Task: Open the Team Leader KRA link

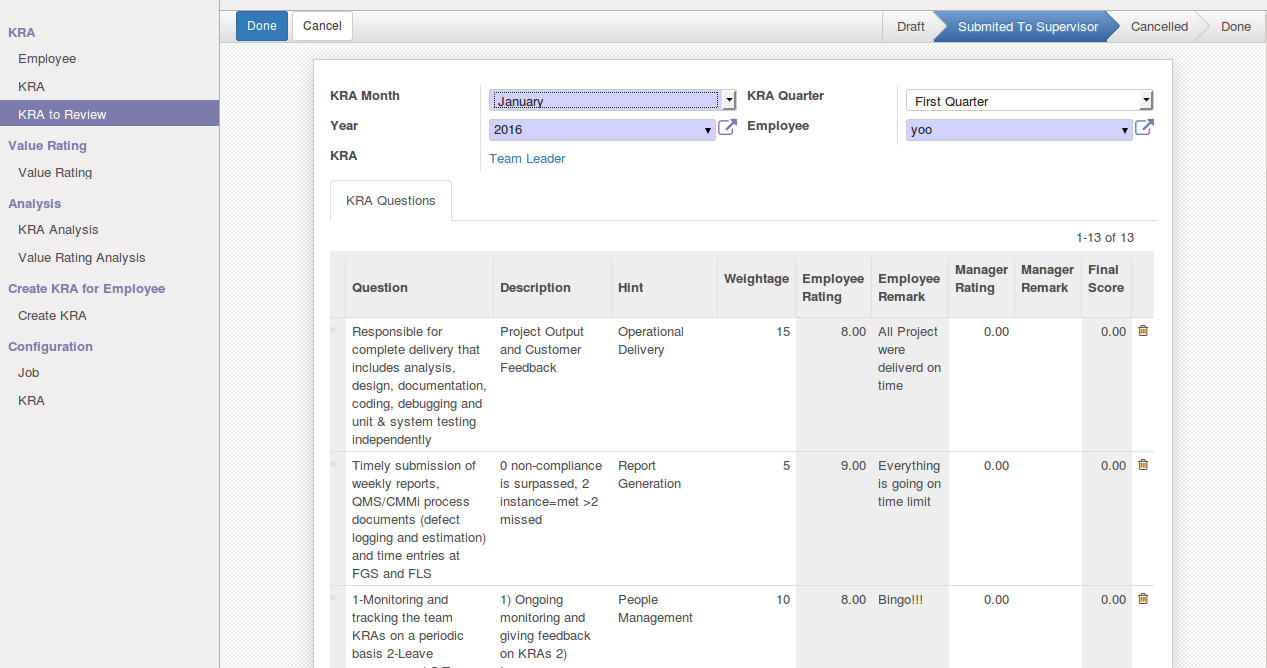Action: pyautogui.click(x=527, y=159)
